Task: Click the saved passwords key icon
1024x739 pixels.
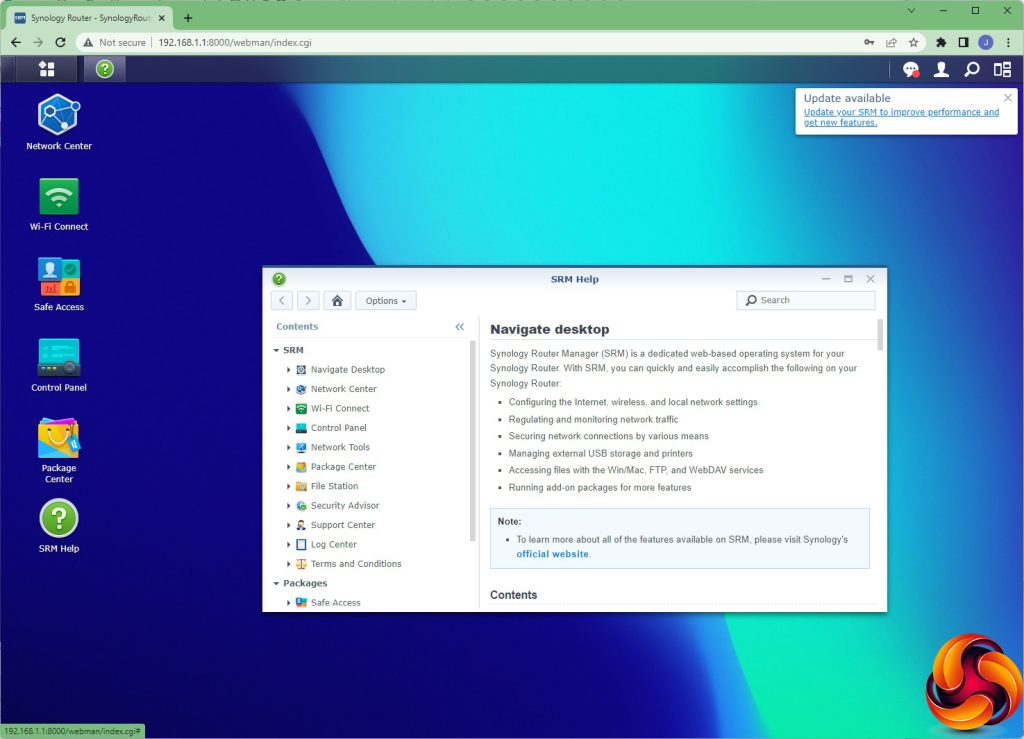Action: [x=869, y=42]
